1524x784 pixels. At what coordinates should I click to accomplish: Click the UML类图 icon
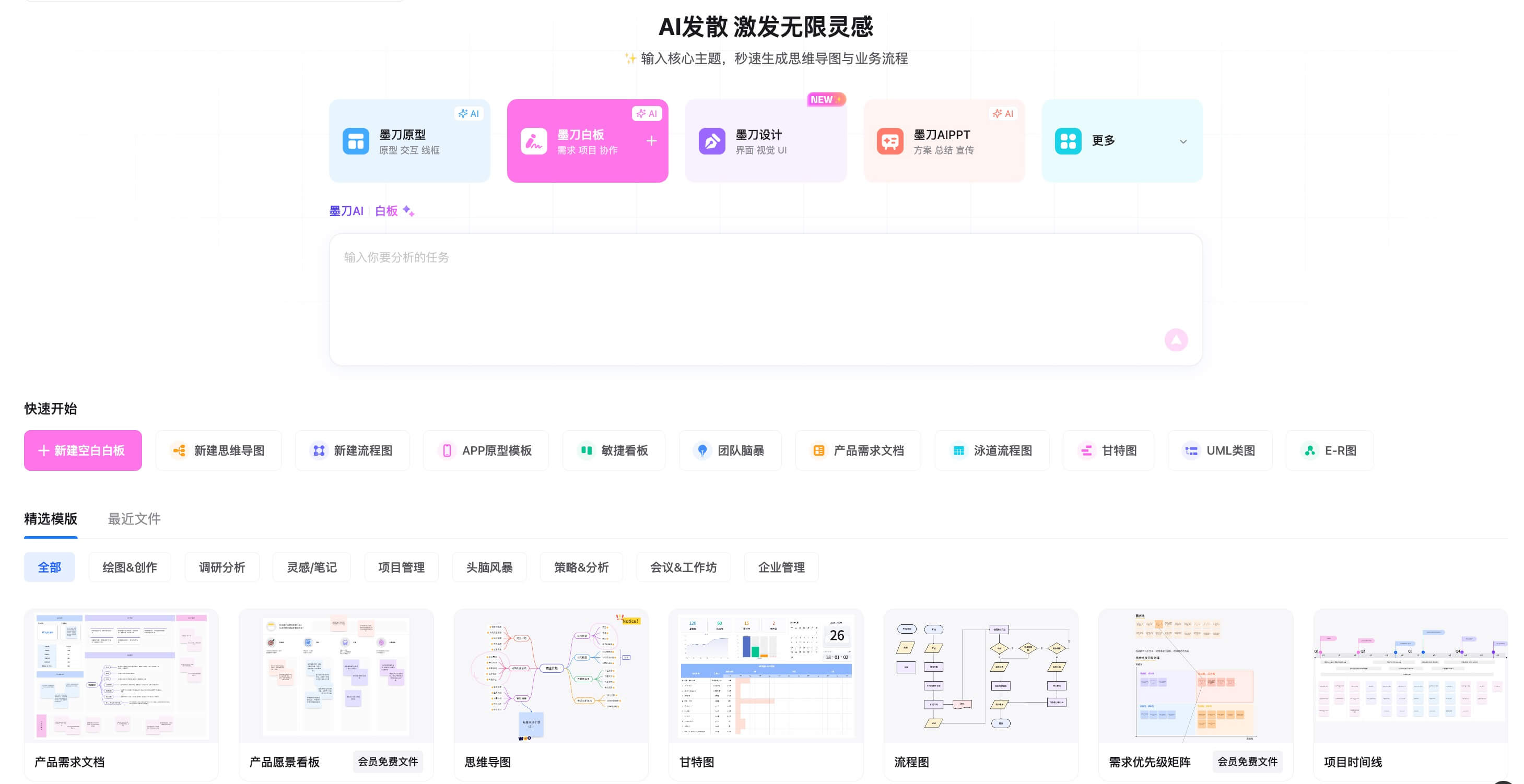[x=1191, y=450]
